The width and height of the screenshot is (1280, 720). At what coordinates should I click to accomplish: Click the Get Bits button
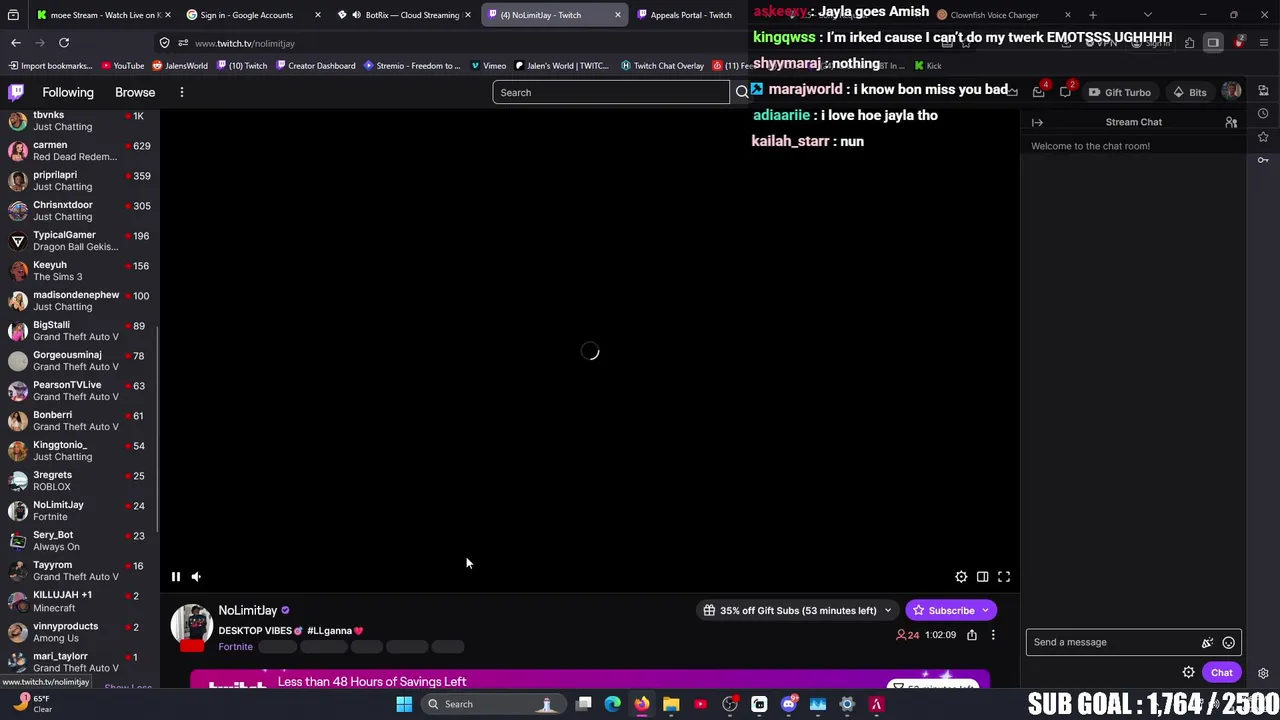pos(1190,92)
